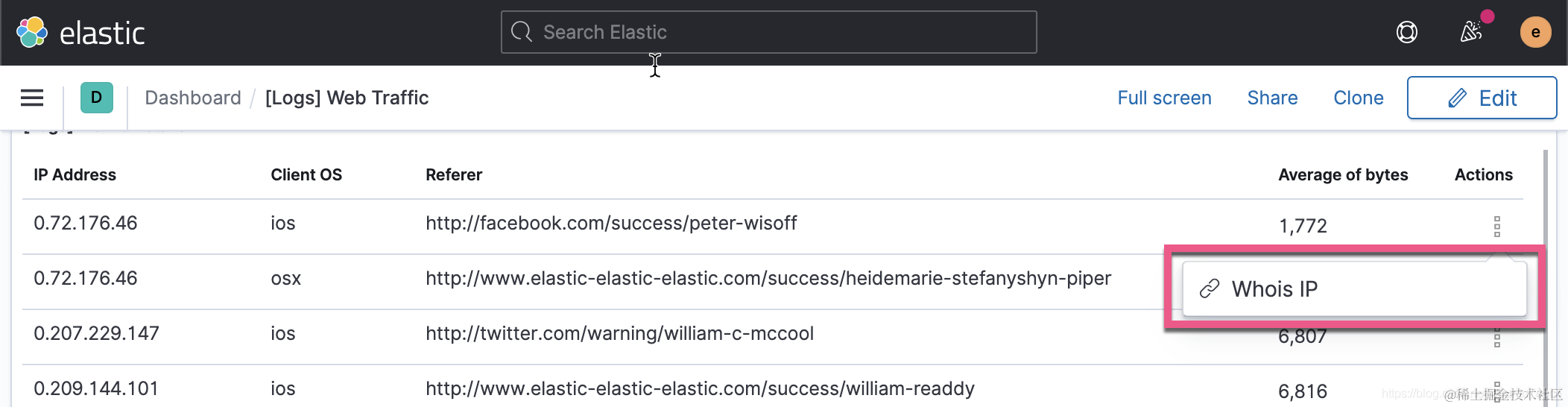Click the Elastic logo
Viewport: 1568px width, 407px height.
80,33
